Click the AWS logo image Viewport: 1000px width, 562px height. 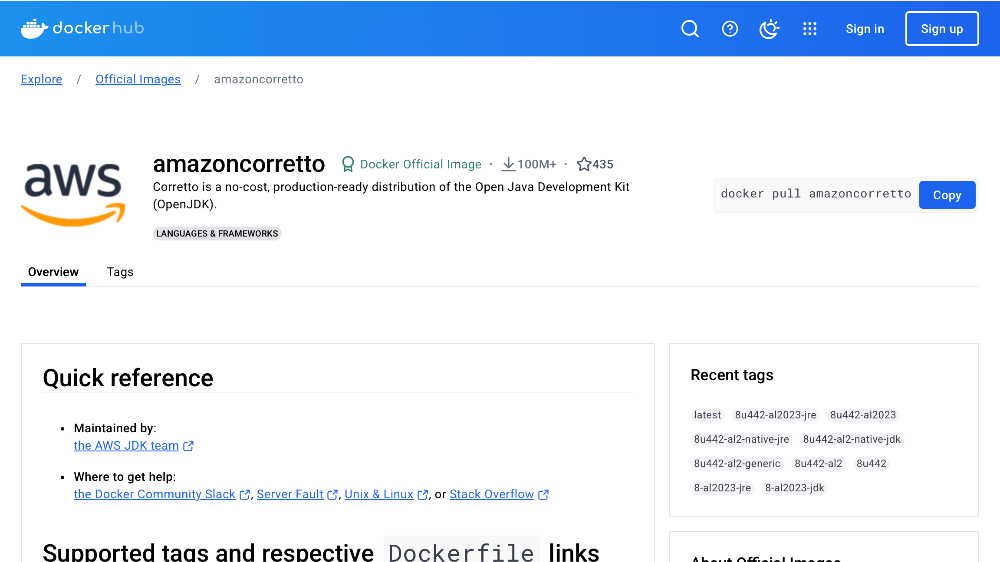(73, 194)
